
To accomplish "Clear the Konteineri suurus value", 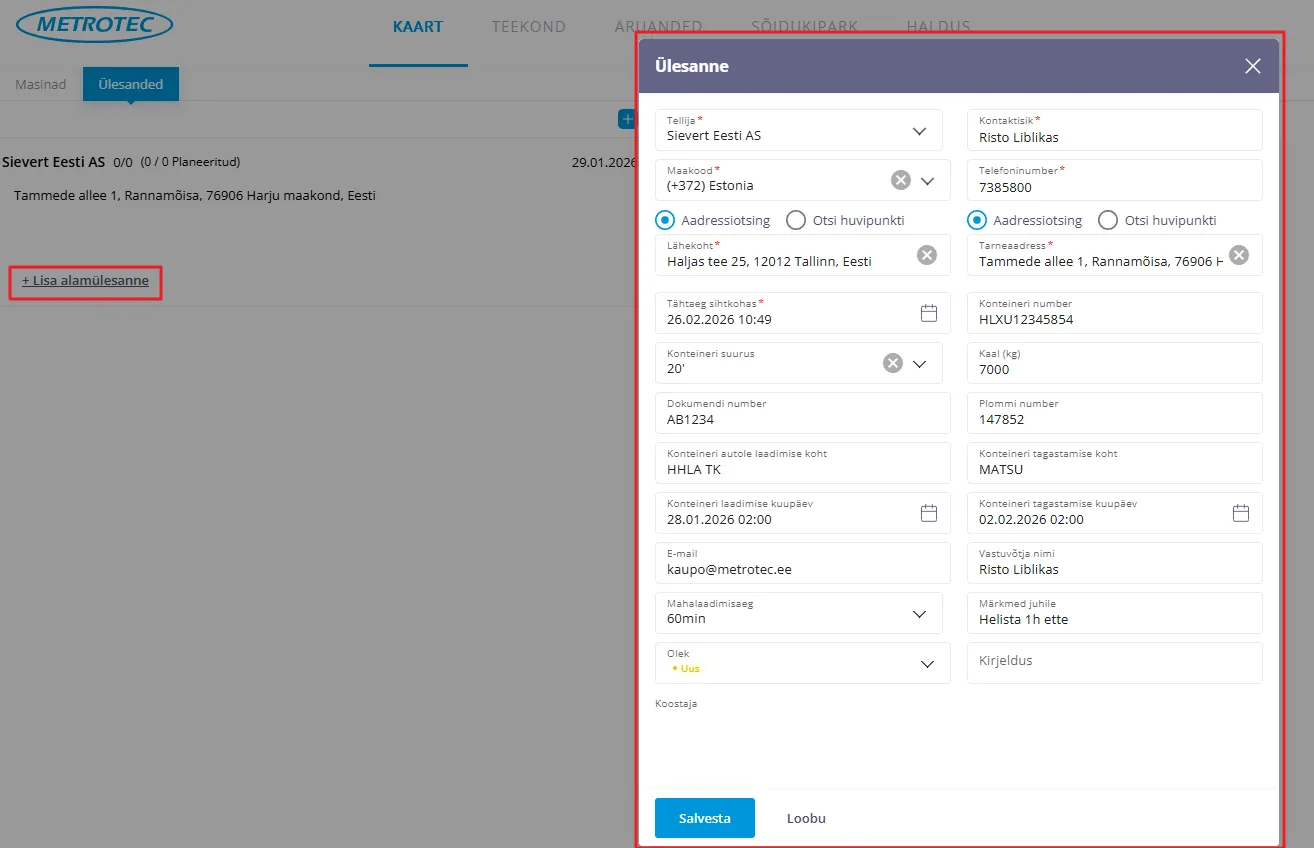I will pos(892,363).
